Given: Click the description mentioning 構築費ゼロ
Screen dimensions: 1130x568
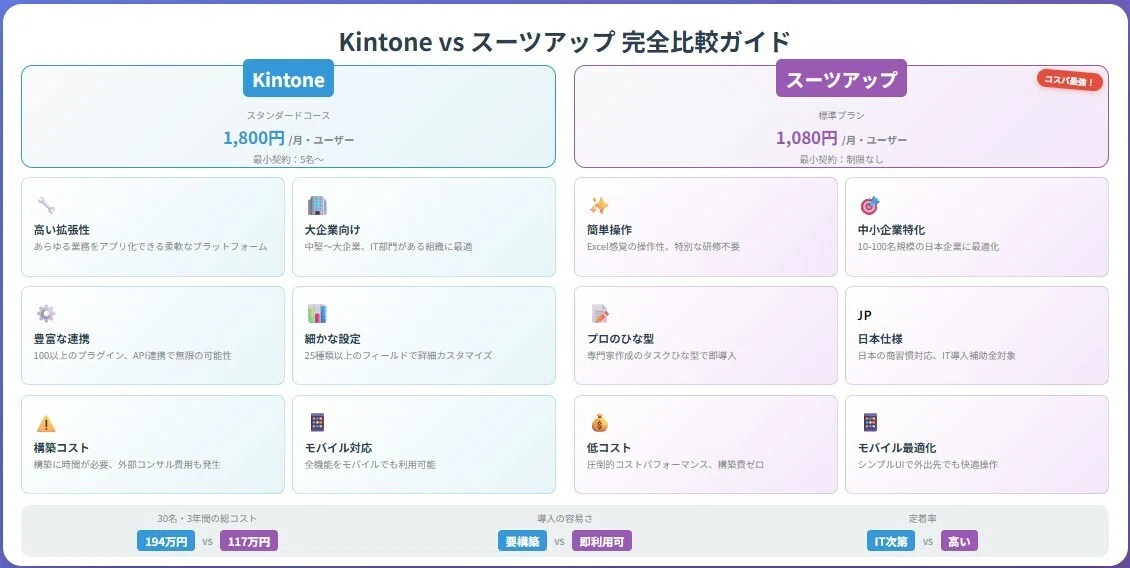Looking at the screenshot, I should [675, 464].
